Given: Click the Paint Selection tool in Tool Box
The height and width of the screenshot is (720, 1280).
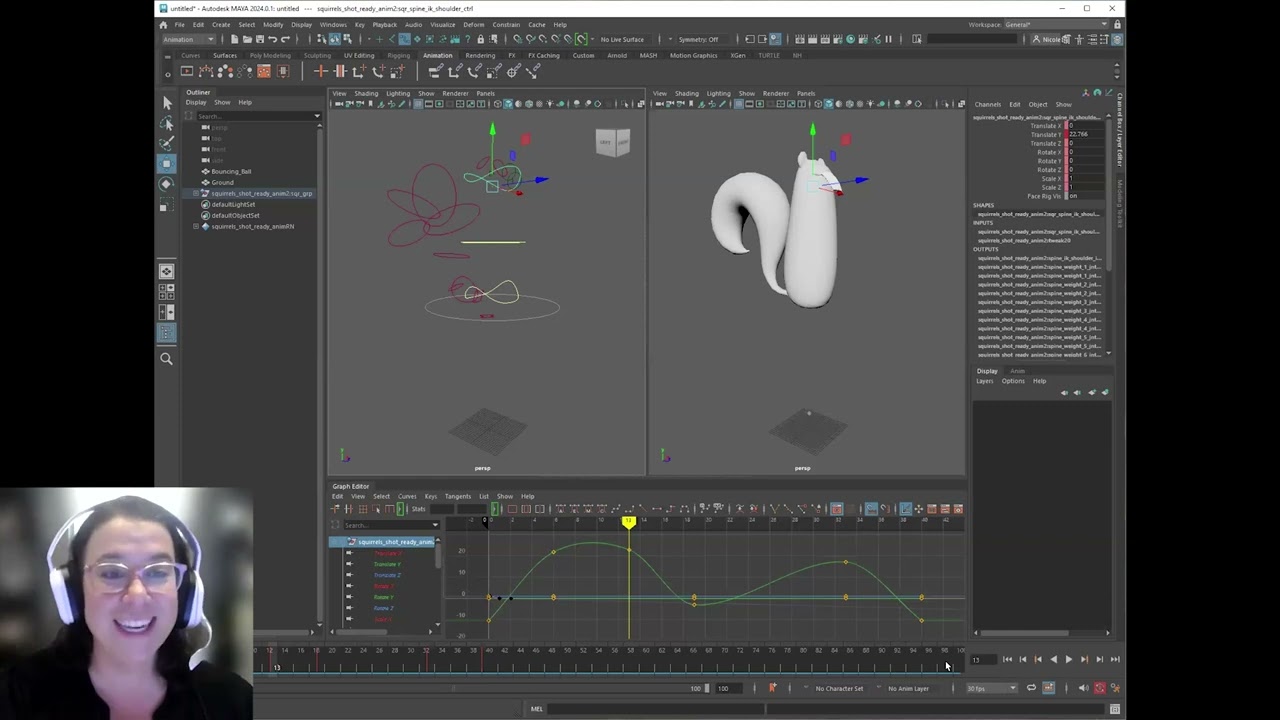Looking at the screenshot, I should point(167,143).
